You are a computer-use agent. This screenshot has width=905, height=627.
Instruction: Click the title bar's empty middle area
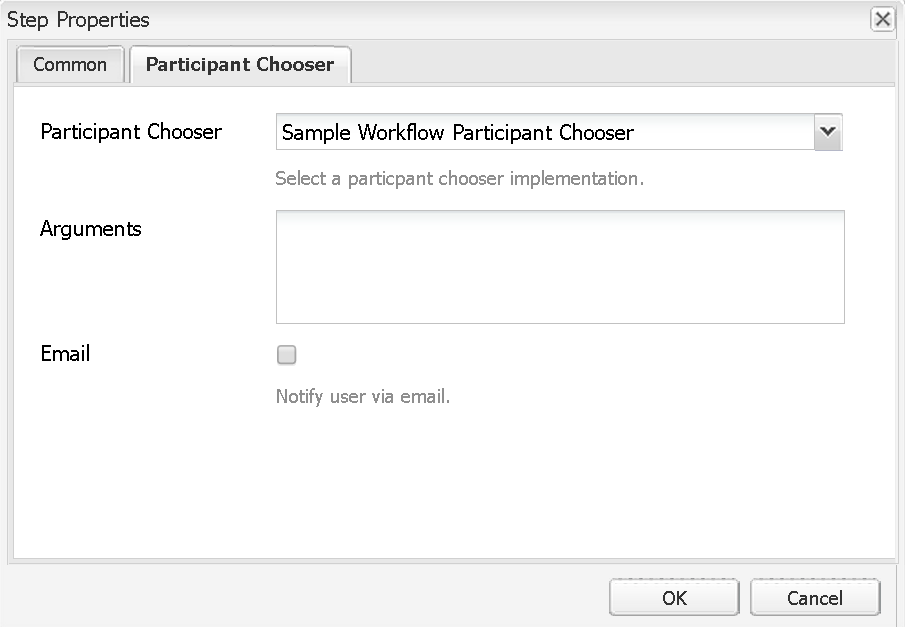click(x=500, y=20)
